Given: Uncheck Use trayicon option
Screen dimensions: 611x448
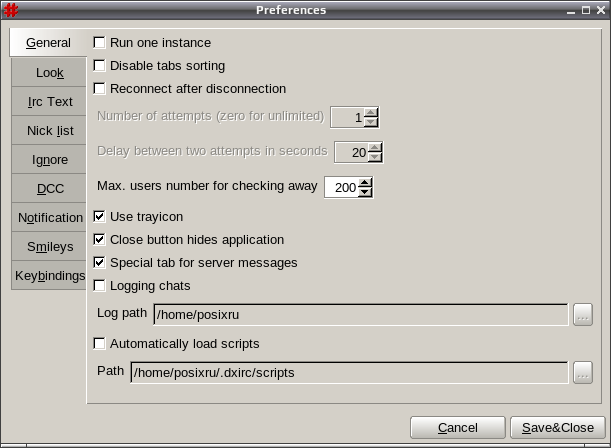Looking at the screenshot, I should pyautogui.click(x=99, y=216).
